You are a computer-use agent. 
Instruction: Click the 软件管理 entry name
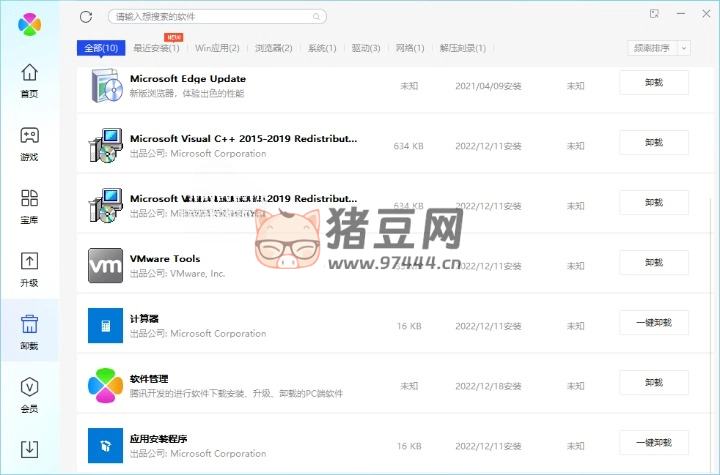tap(149, 379)
